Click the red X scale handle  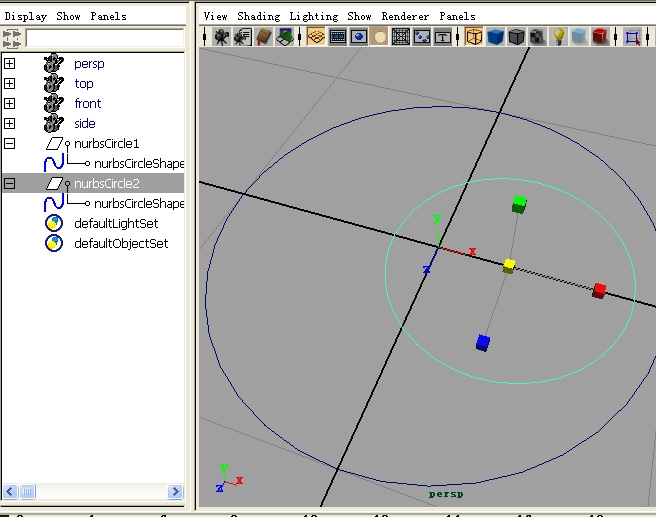(x=599, y=290)
